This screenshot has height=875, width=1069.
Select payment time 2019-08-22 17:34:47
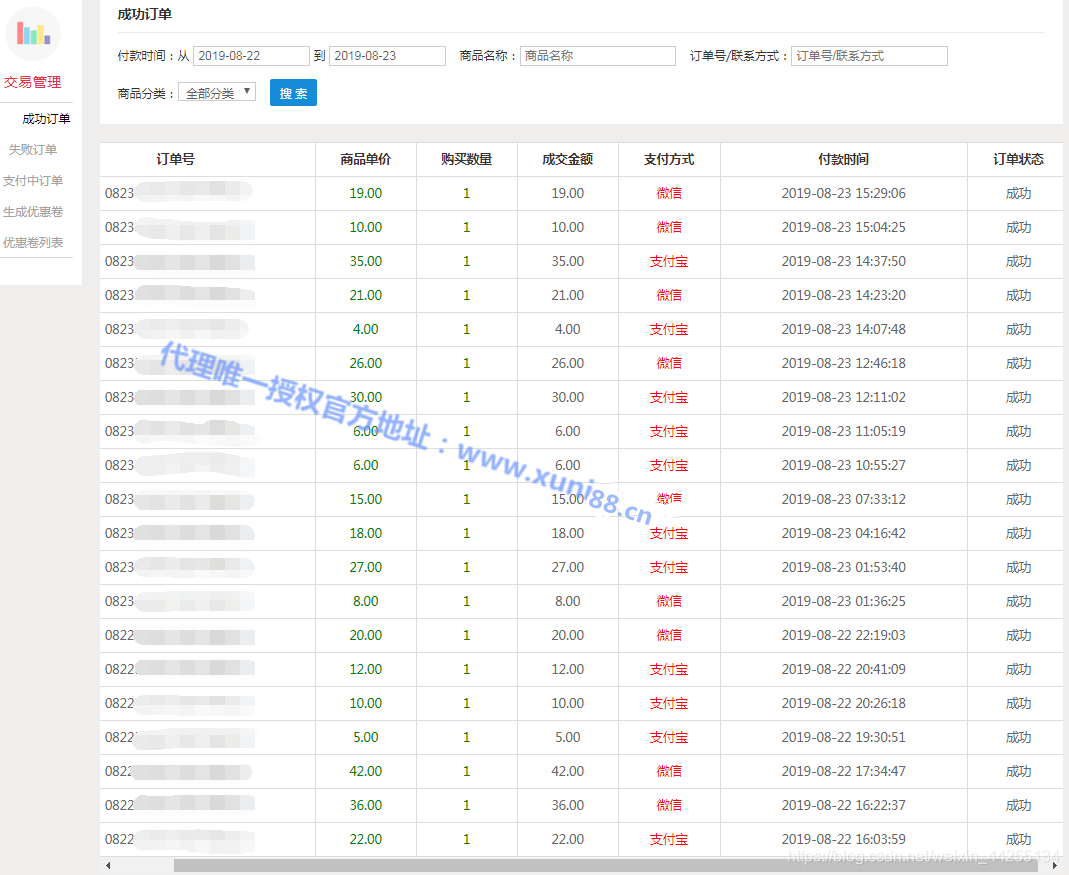point(843,771)
